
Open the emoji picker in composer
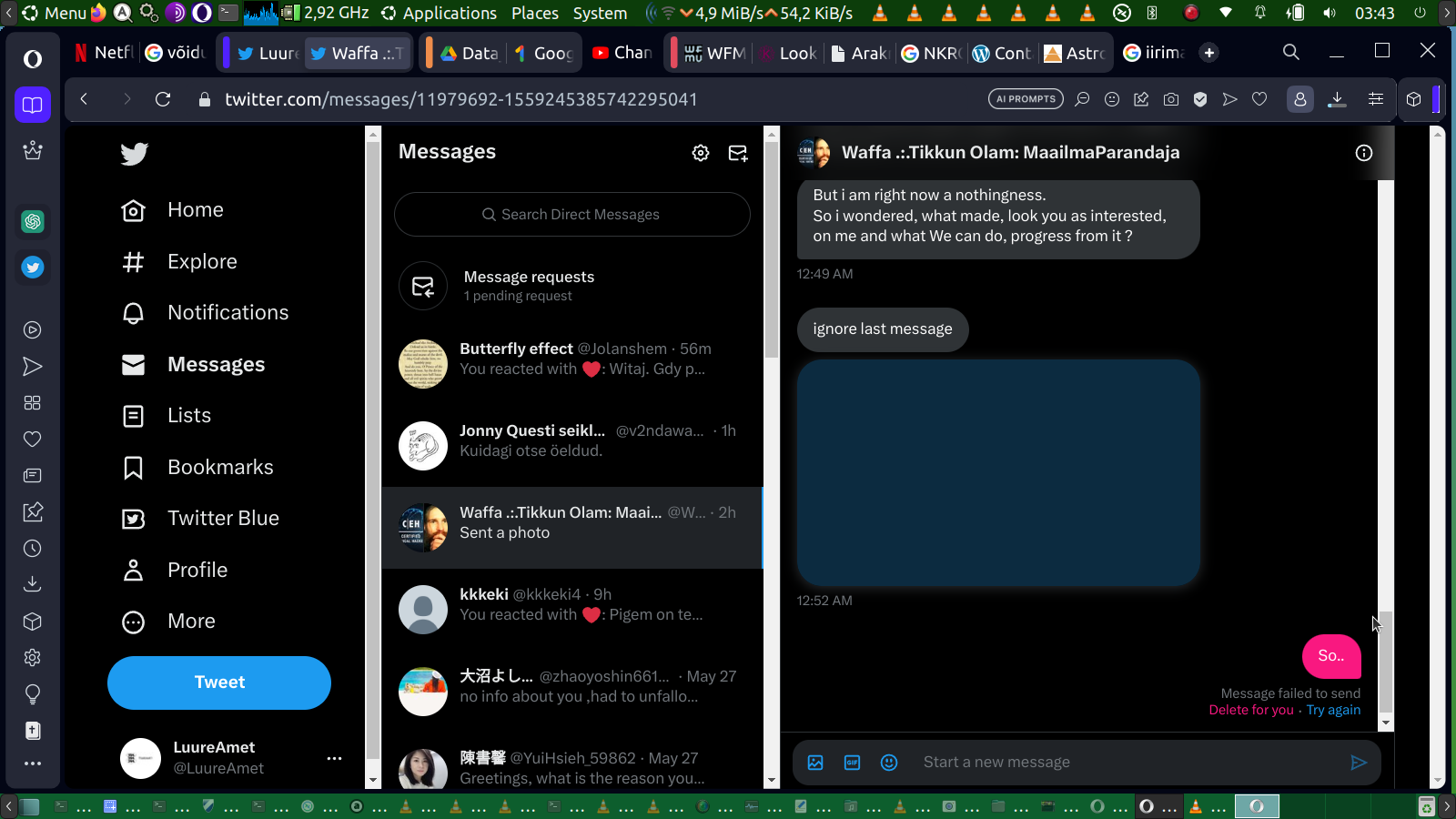(889, 763)
